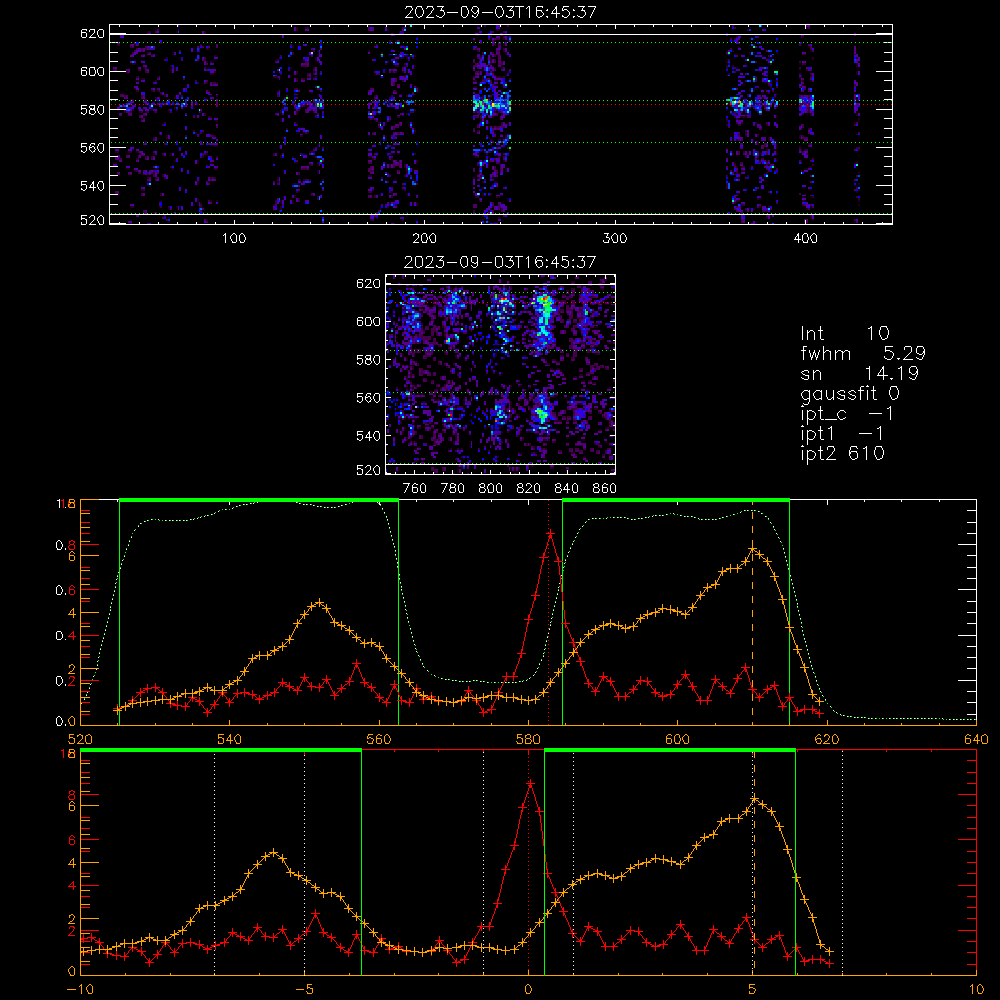Click x-axis label '820' of the middle image
1000x1000 pixels.
point(529,489)
